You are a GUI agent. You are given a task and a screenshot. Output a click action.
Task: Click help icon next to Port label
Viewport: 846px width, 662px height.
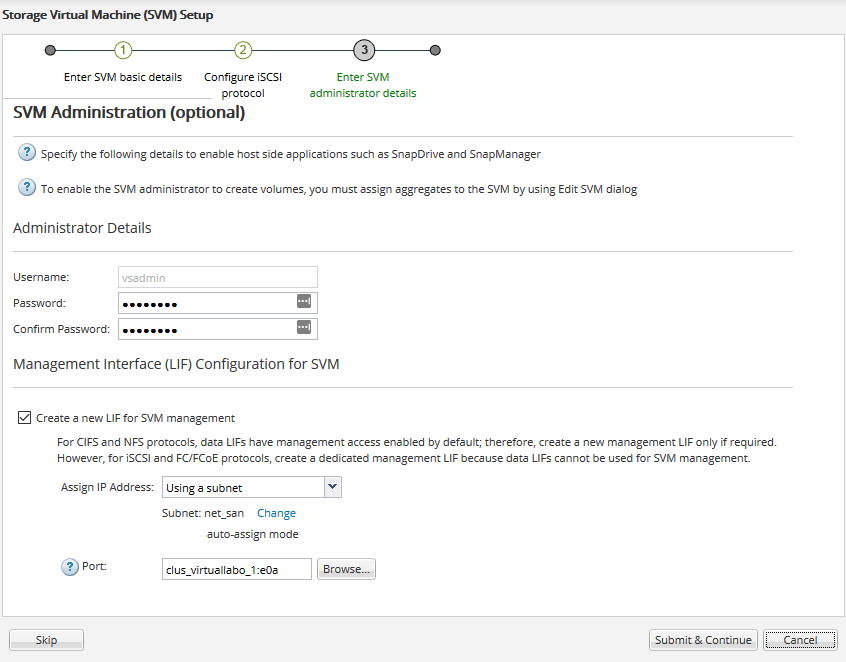coord(70,567)
